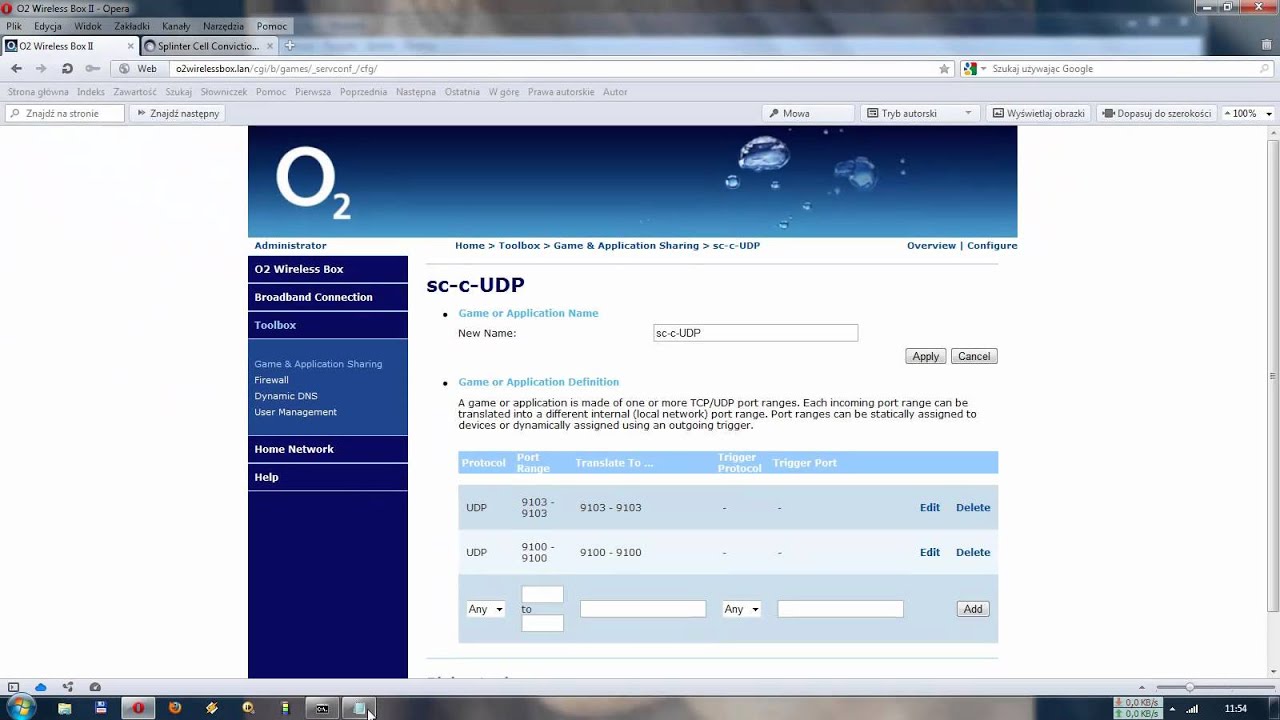Switch to Splinter Cell Conviction tab

pos(209,46)
